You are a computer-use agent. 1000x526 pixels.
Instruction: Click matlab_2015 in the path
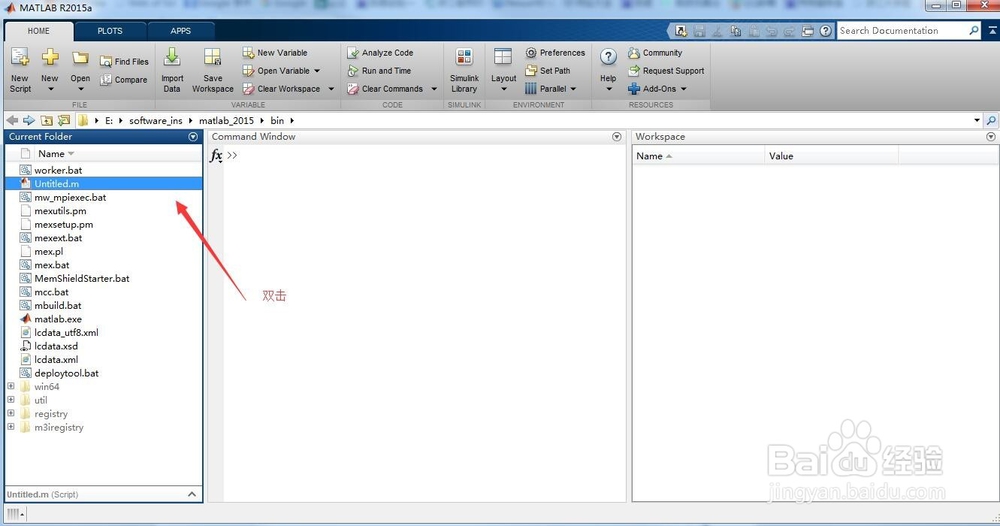click(226, 120)
